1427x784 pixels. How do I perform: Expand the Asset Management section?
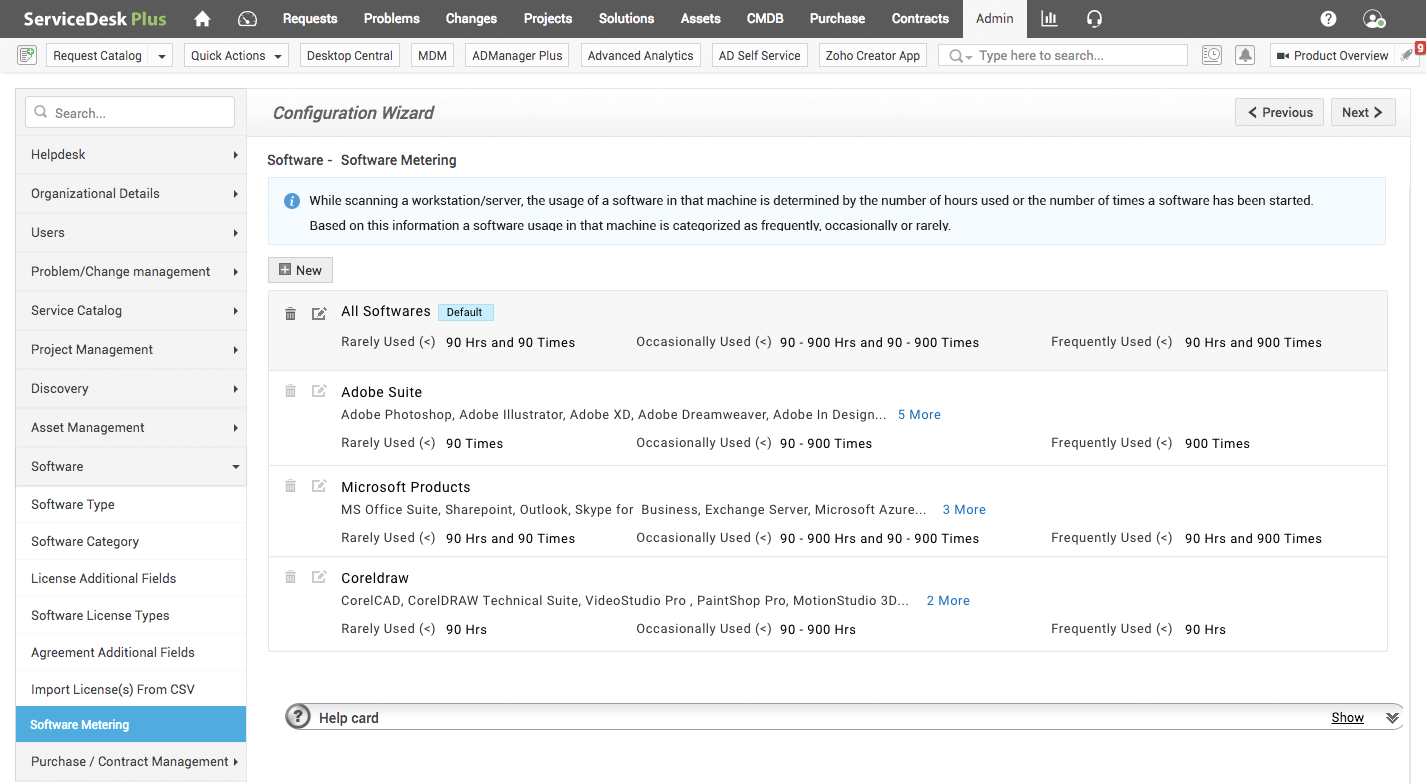[131, 428]
